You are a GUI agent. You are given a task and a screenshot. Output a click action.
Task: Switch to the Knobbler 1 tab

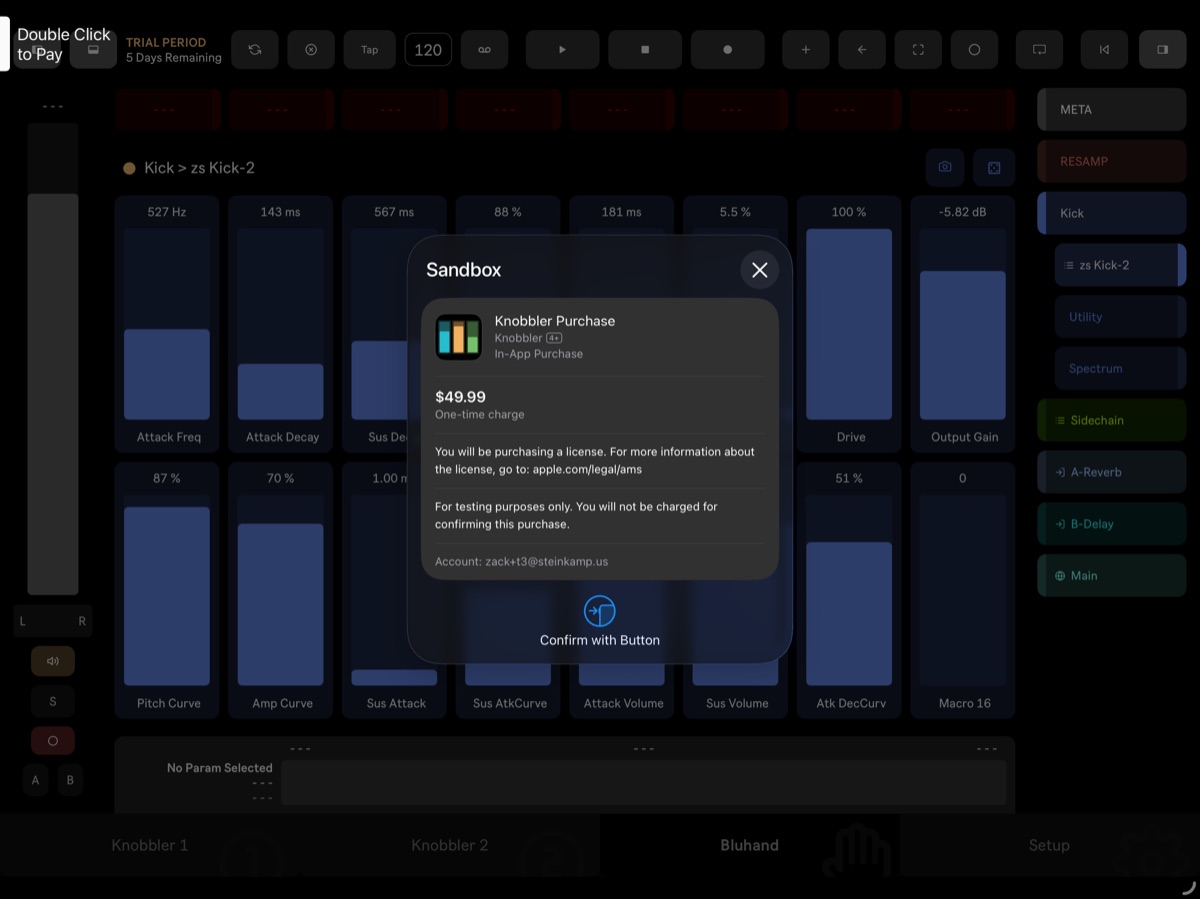(x=150, y=845)
